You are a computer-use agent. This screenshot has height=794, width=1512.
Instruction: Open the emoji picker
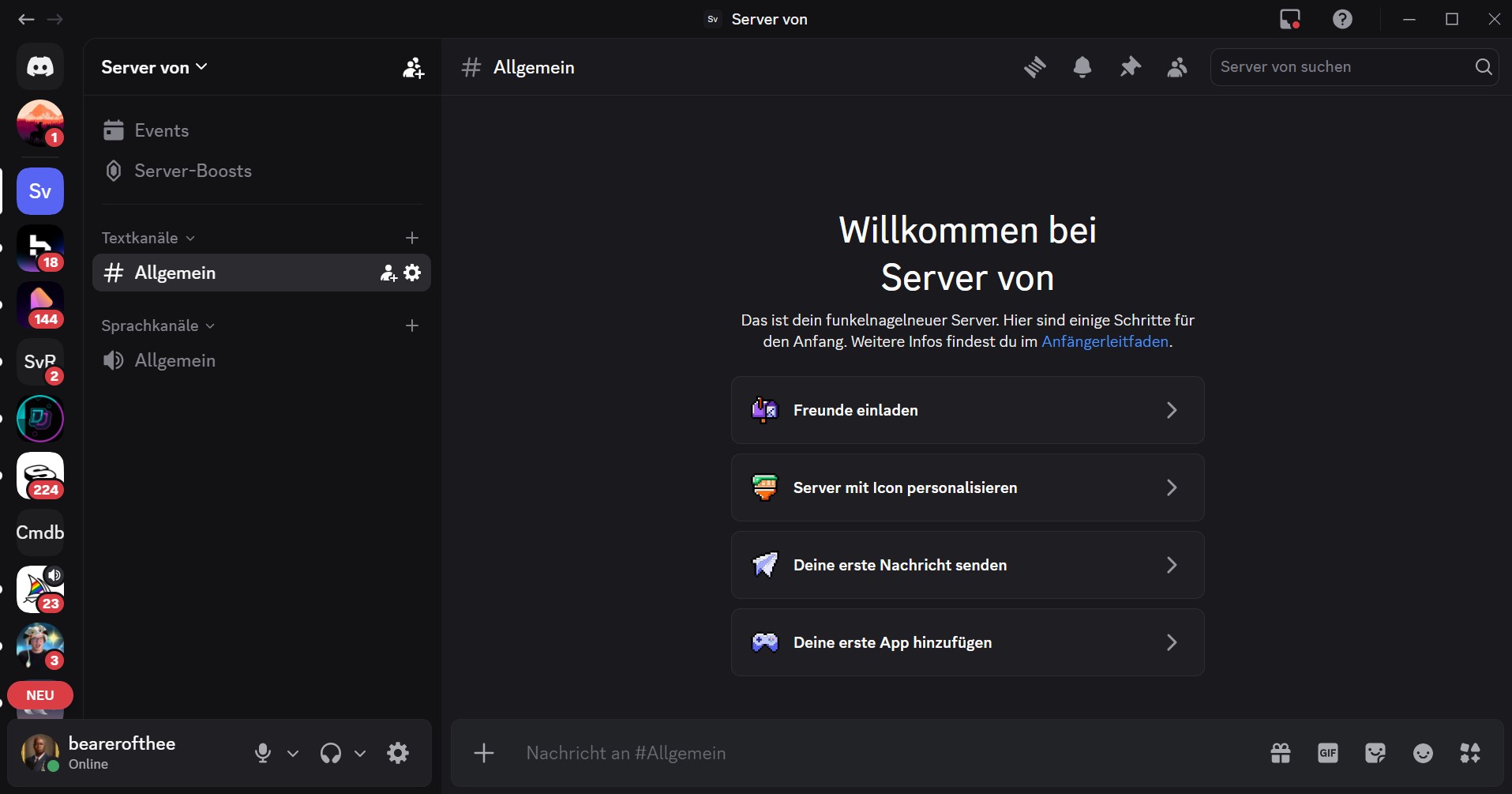pyautogui.click(x=1423, y=753)
